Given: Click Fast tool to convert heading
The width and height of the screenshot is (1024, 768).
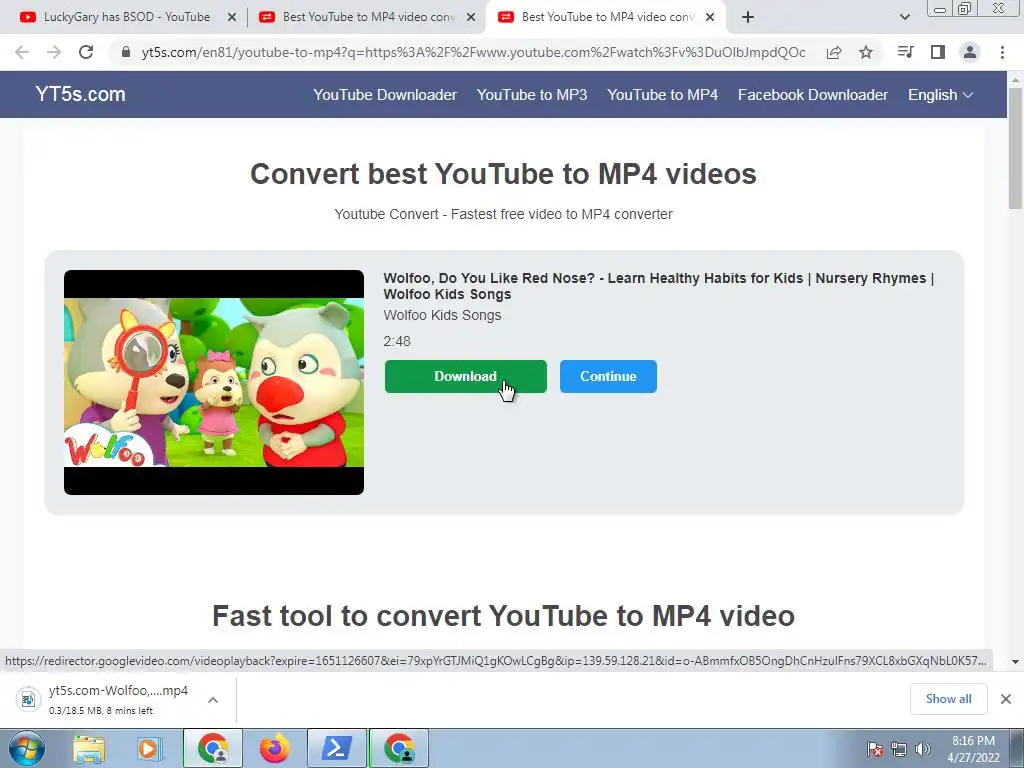Looking at the screenshot, I should point(503,616).
